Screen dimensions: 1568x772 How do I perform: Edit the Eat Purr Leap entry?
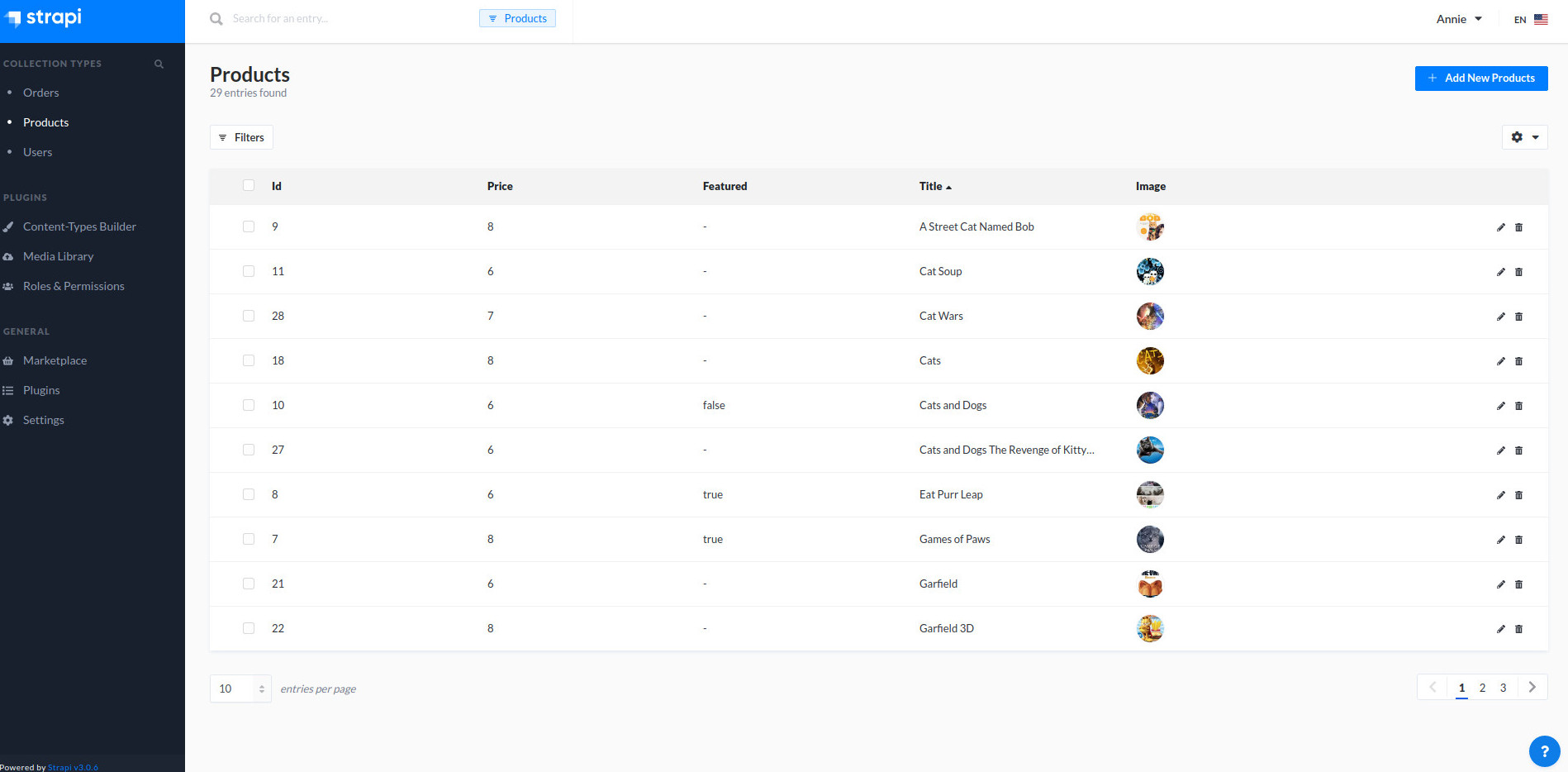(1501, 495)
